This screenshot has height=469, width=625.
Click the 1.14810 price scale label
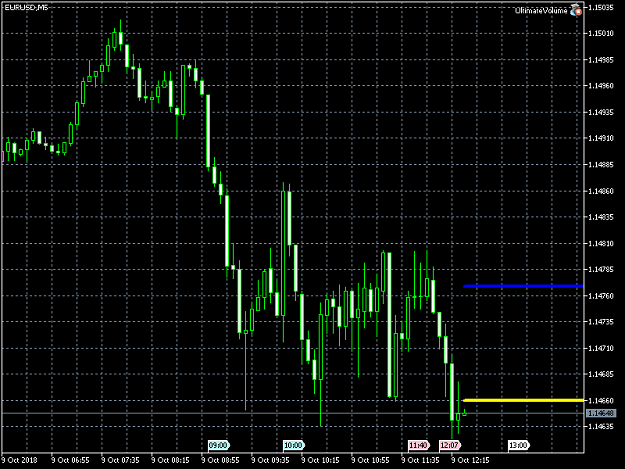(x=601, y=243)
